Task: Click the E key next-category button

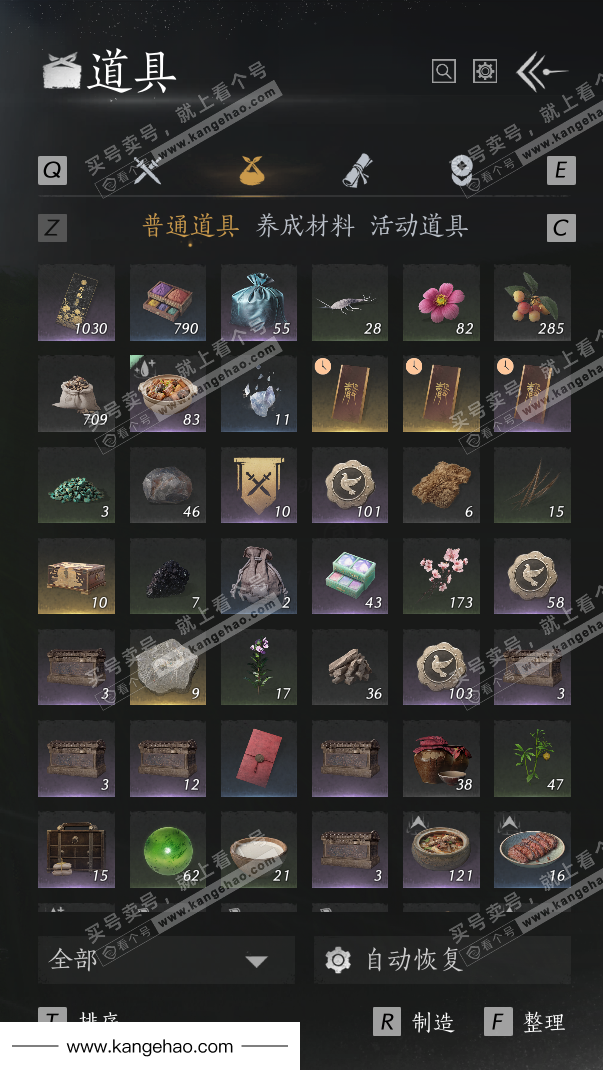Action: (x=561, y=171)
